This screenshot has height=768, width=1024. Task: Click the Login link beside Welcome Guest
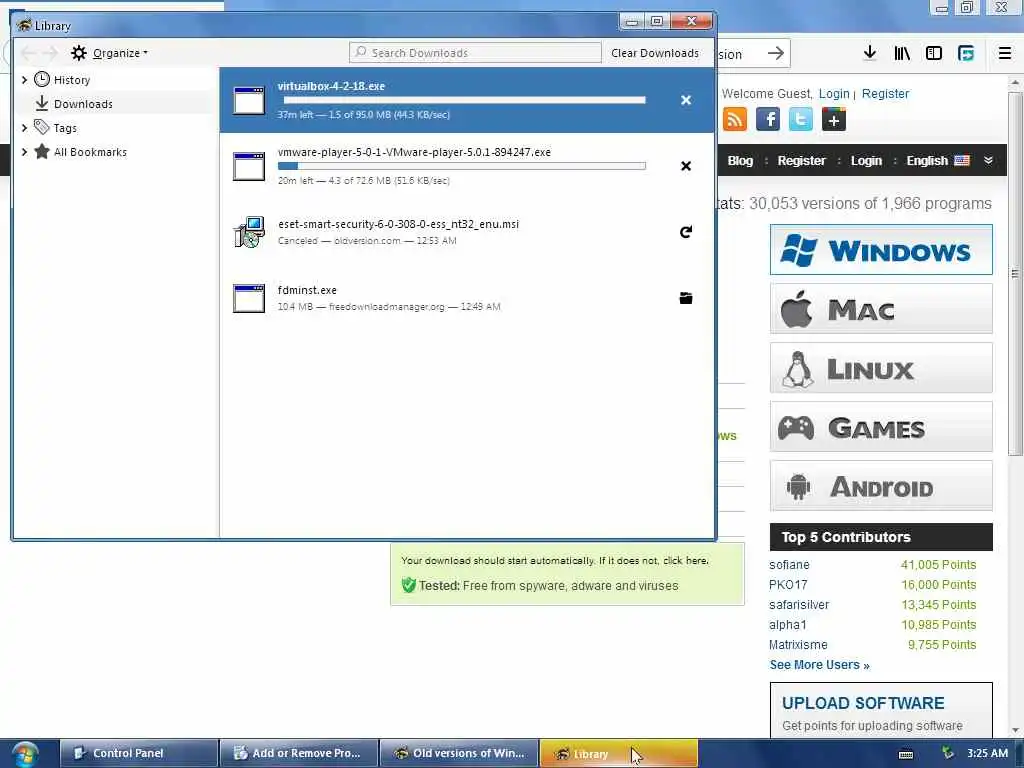[834, 93]
